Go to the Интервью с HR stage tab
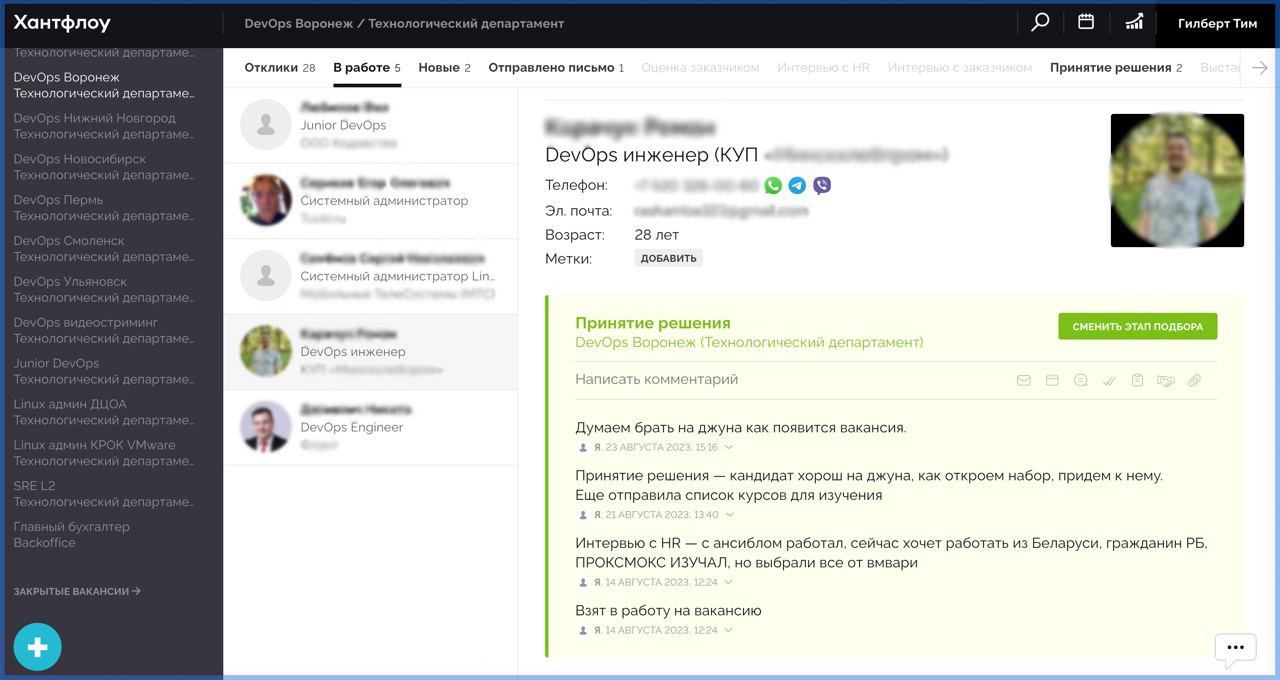Image resolution: width=1280 pixels, height=680 pixels. coord(823,68)
